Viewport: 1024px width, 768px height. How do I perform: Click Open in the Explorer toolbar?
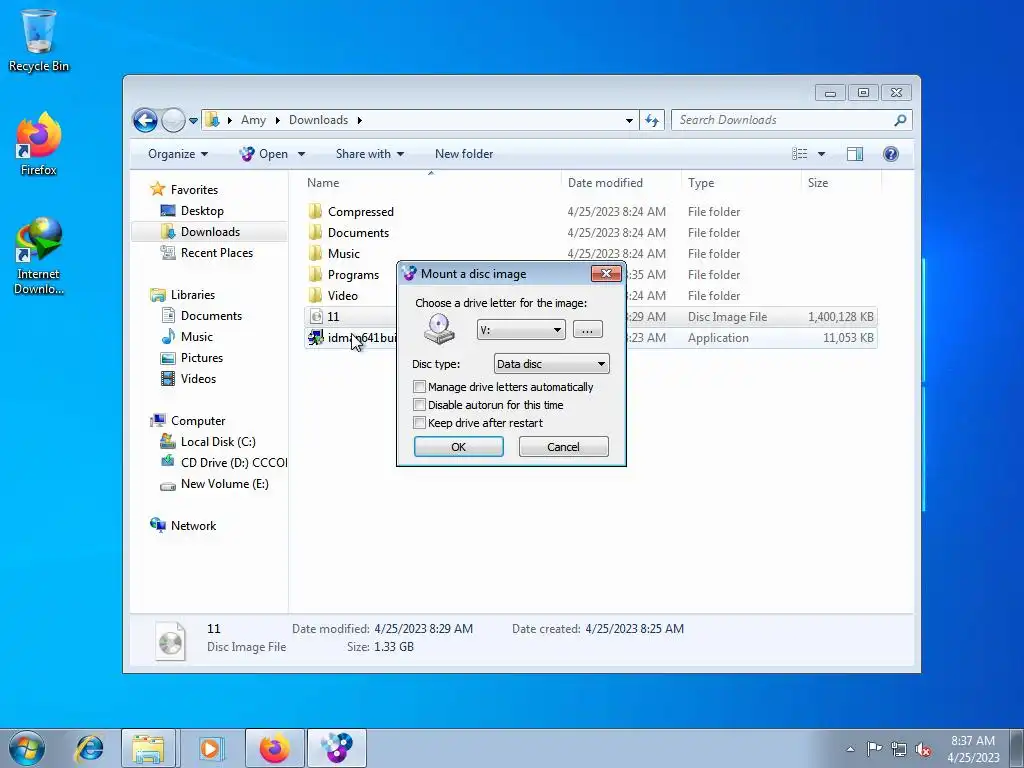pyautogui.click(x=264, y=154)
